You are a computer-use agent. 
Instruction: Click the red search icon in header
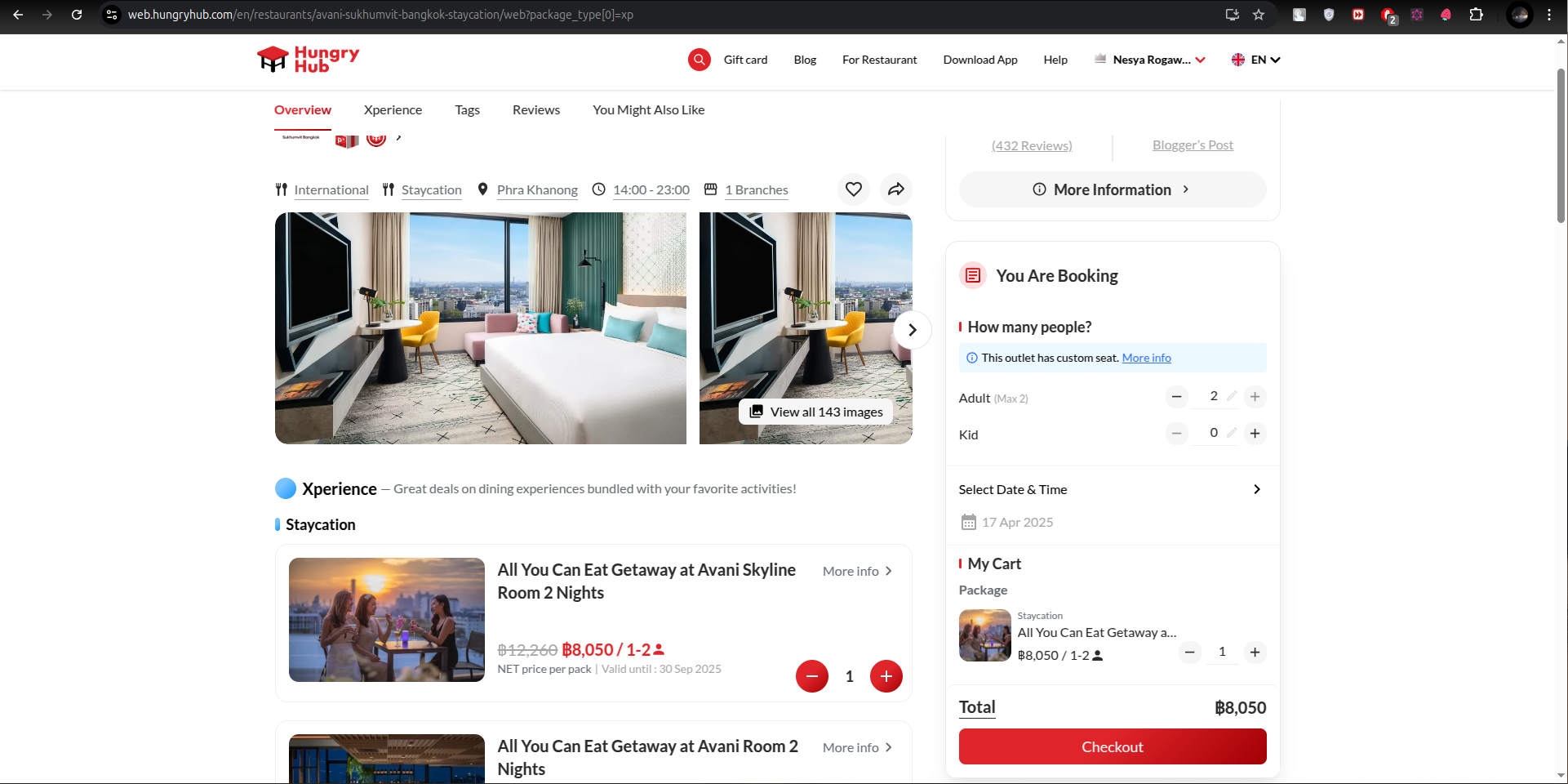click(699, 60)
